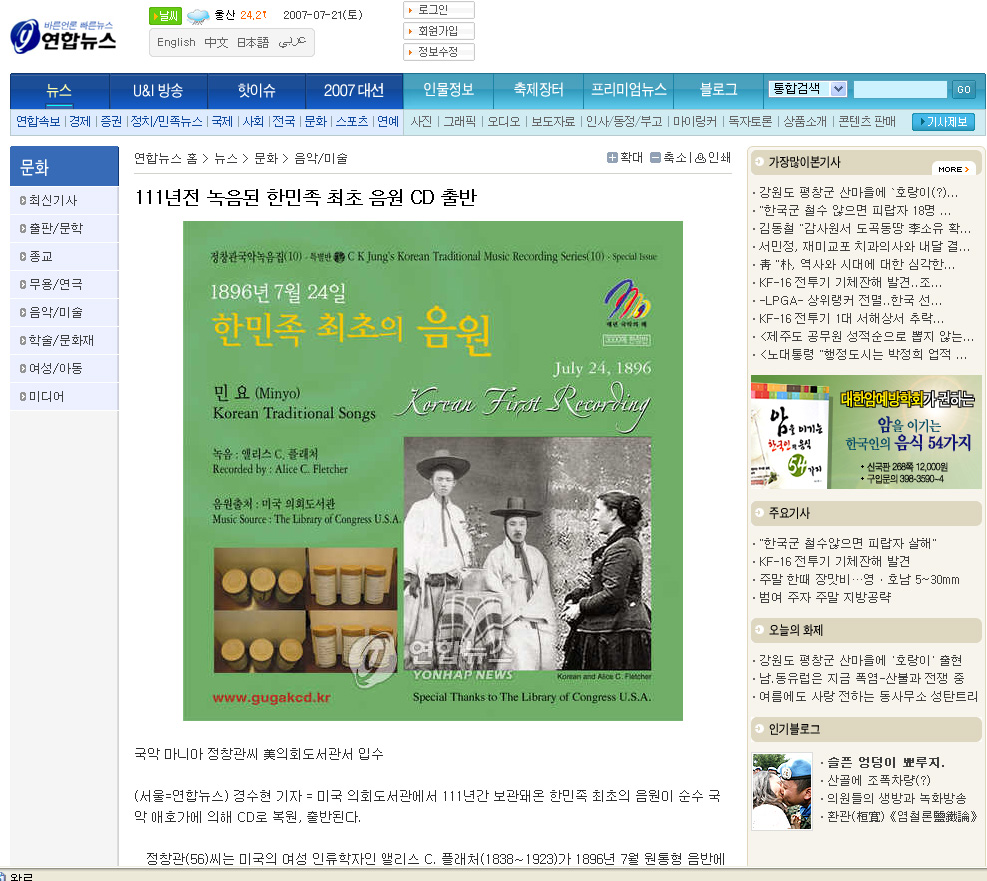Go to 연합뉴스 홈 breadcrumb
This screenshot has width=987, height=881.
point(166,158)
